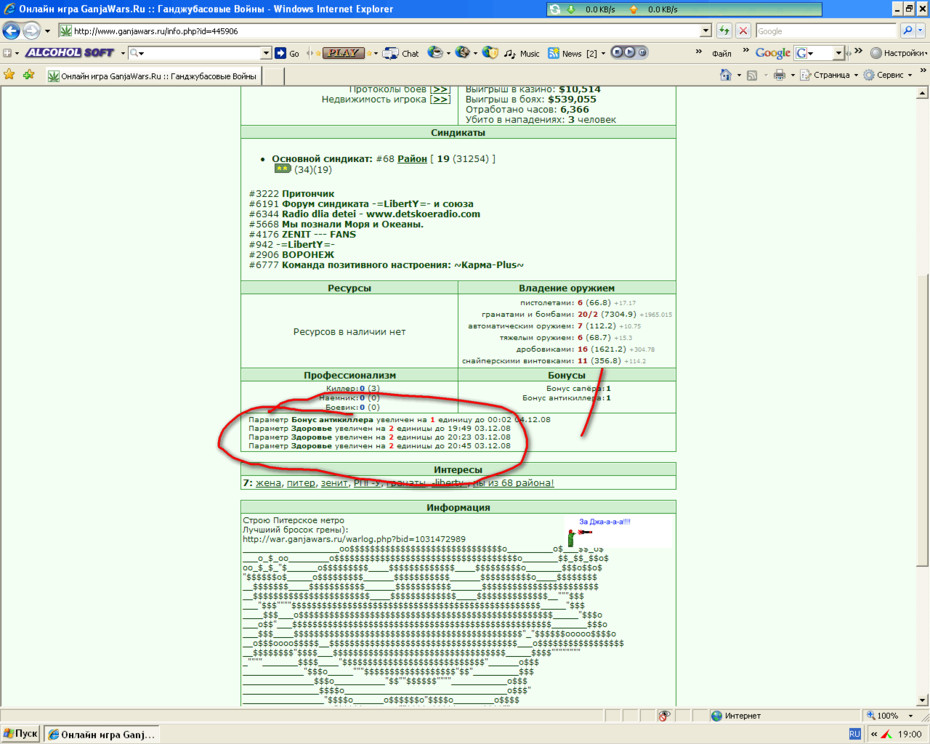Viewport: 930px width, 744px height.
Task: Click the #4176 ZENIT --- FANS row
Action: click(x=302, y=234)
